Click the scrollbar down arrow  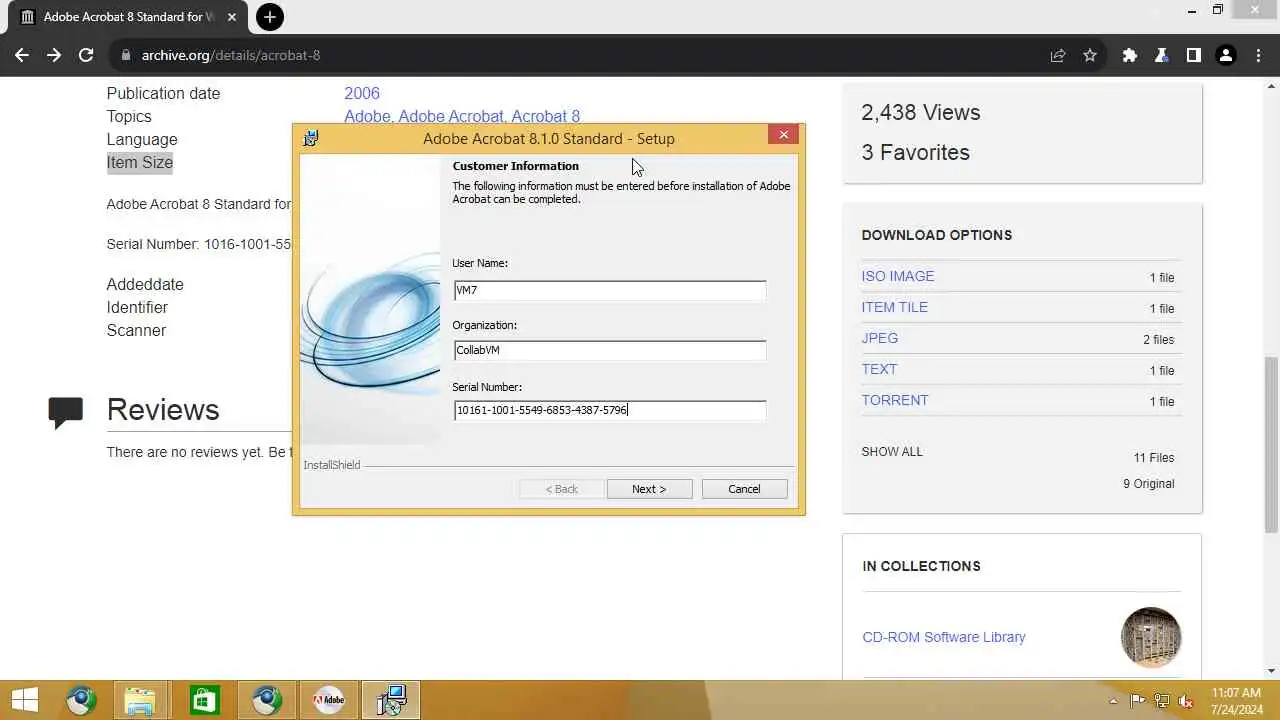click(x=1272, y=671)
